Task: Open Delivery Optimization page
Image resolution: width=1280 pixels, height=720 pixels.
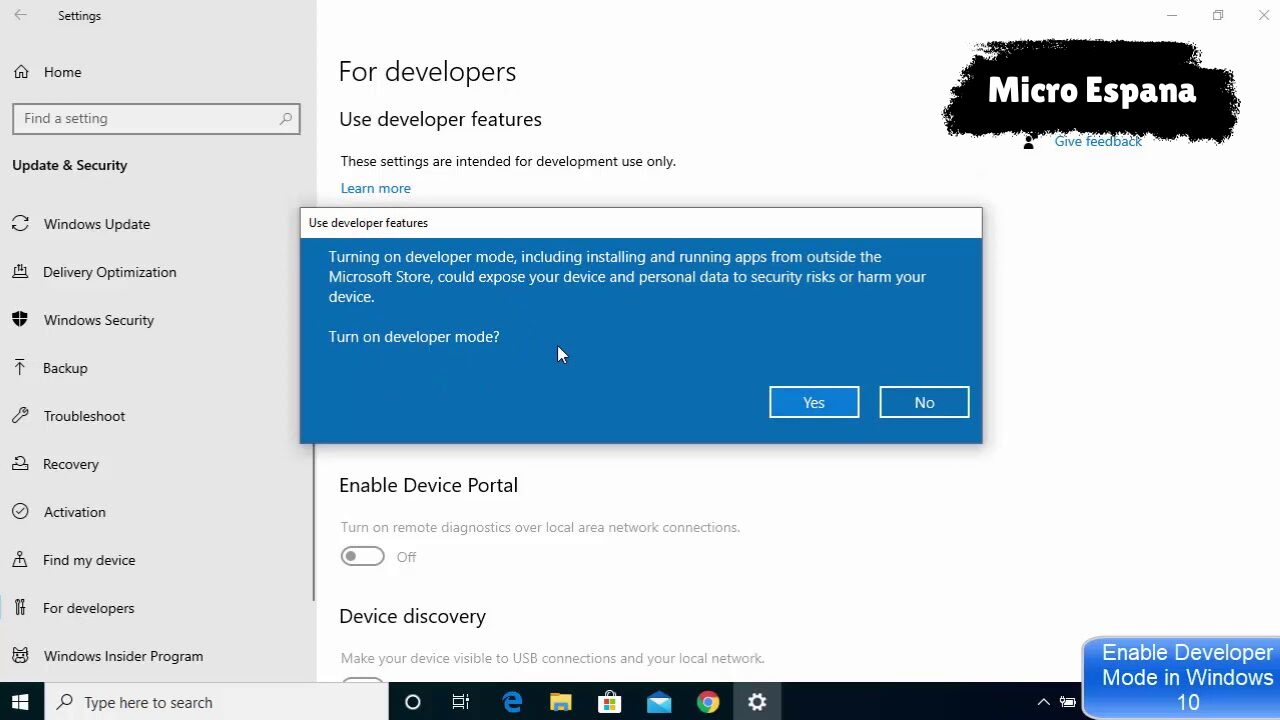Action: tap(109, 272)
